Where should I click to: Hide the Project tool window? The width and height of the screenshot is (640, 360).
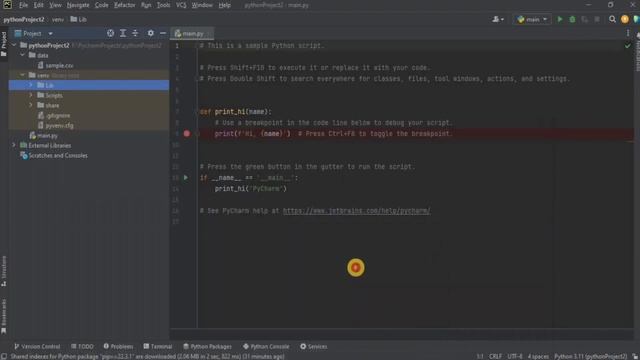point(163,33)
